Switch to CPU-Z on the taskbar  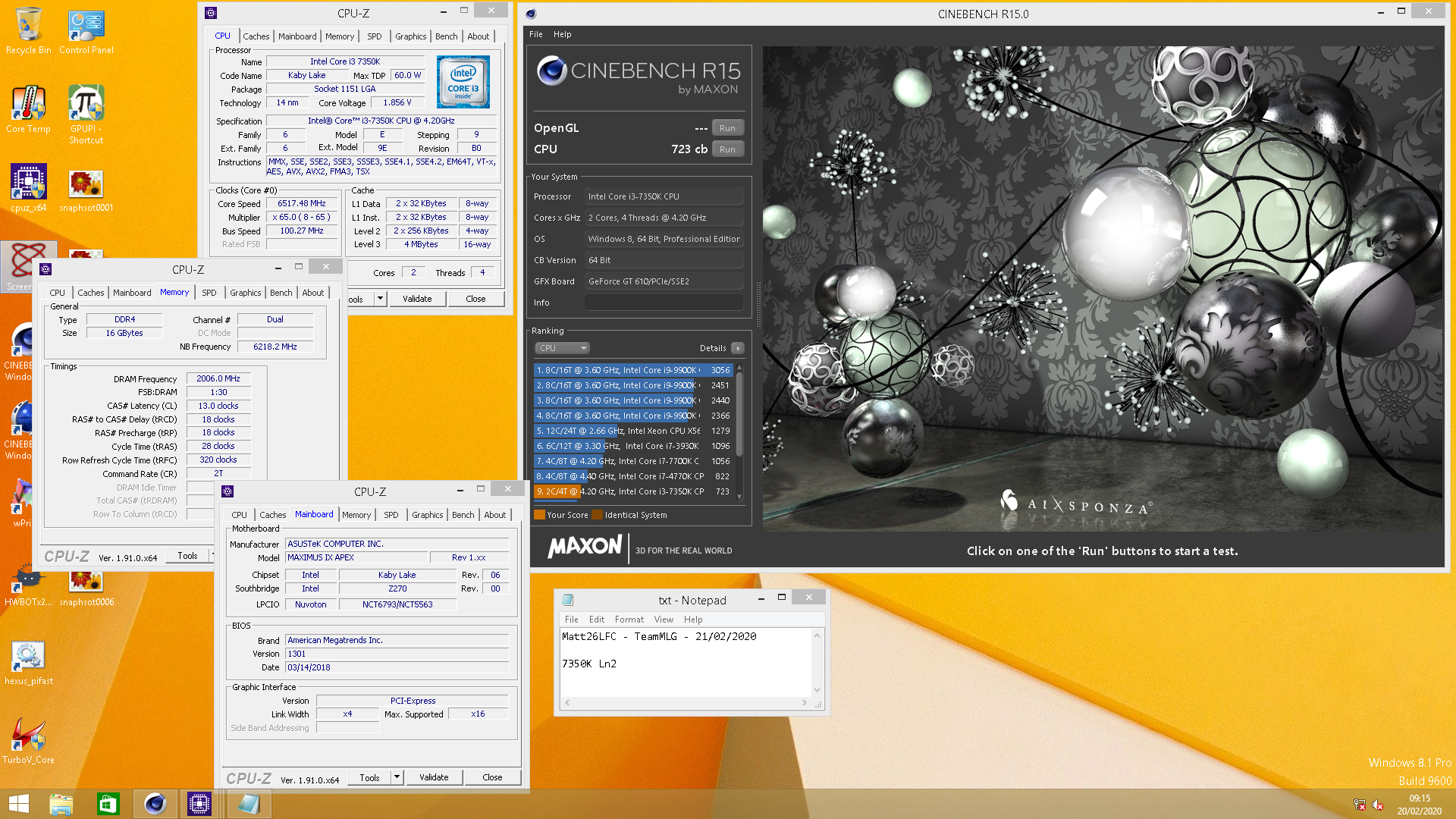tap(199, 804)
